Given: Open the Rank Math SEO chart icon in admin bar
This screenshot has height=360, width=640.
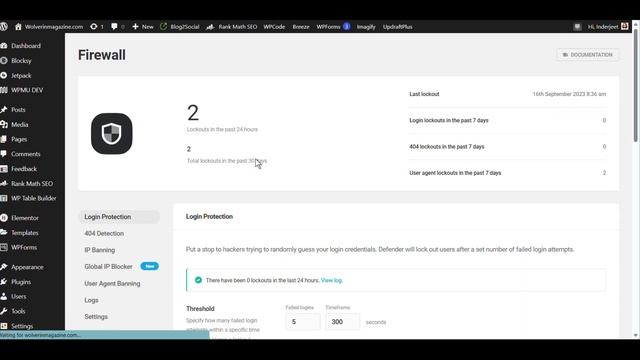Looking at the screenshot, I should [x=210, y=27].
